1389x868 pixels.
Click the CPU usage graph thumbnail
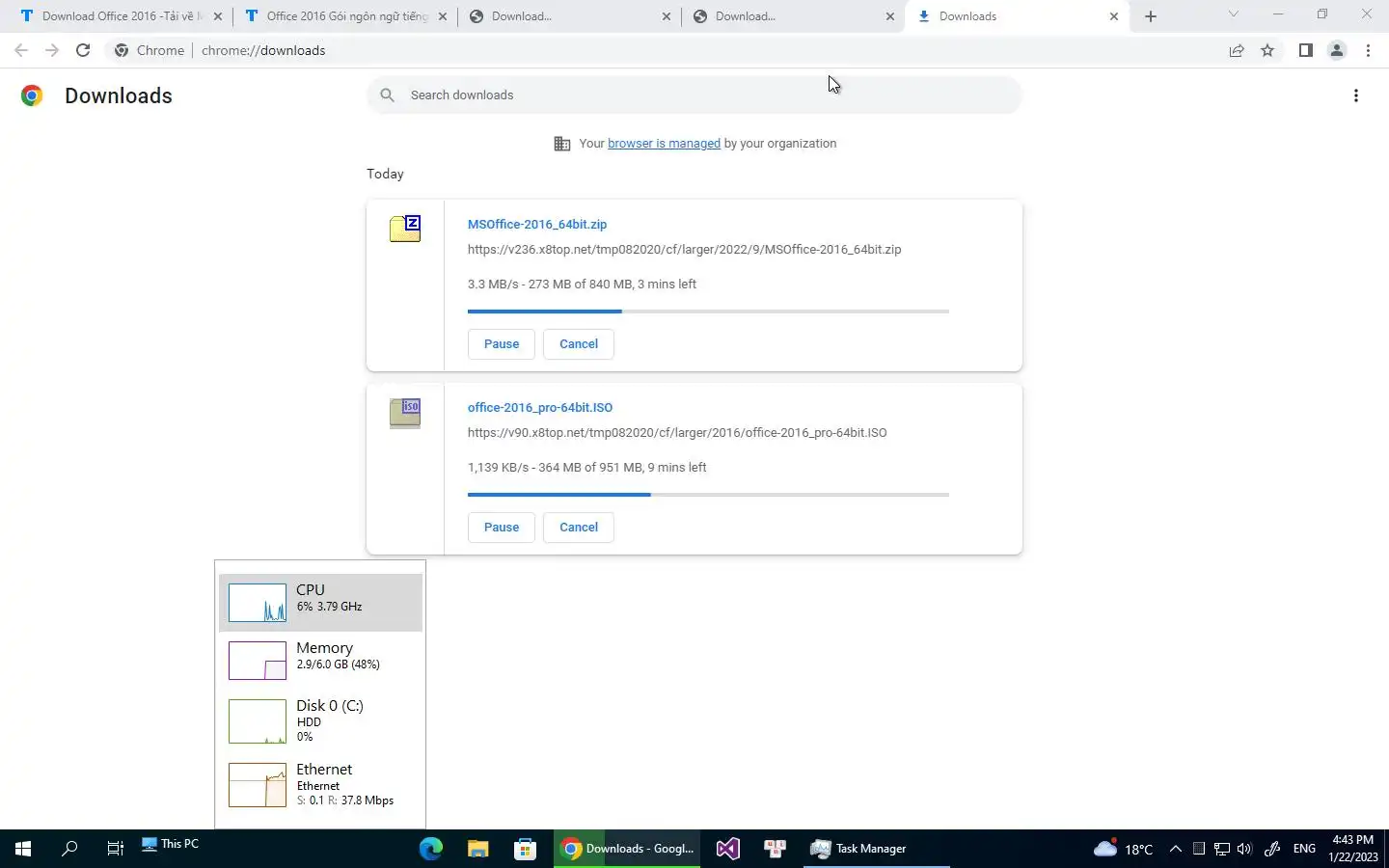tap(258, 603)
